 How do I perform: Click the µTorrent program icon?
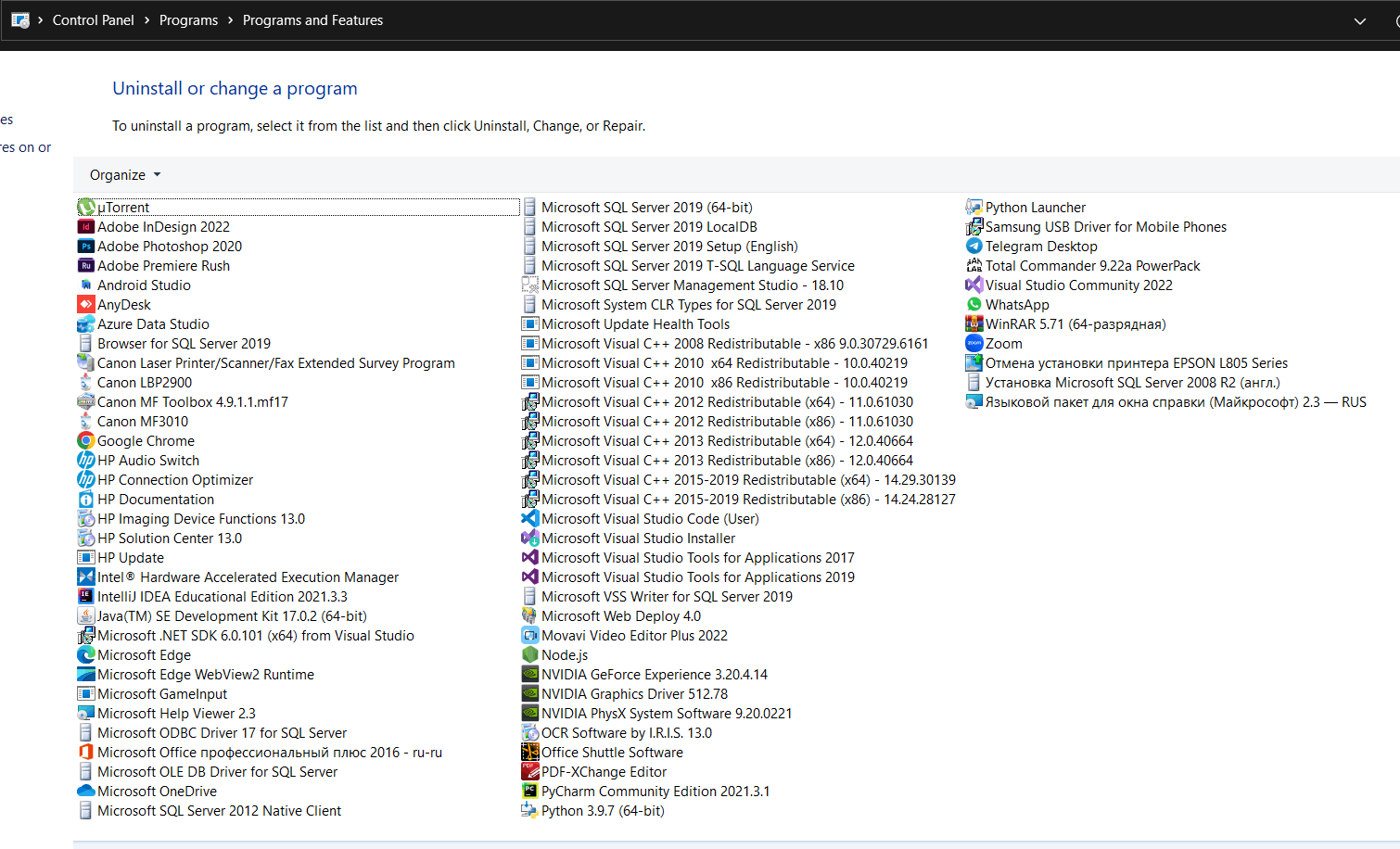click(x=86, y=208)
